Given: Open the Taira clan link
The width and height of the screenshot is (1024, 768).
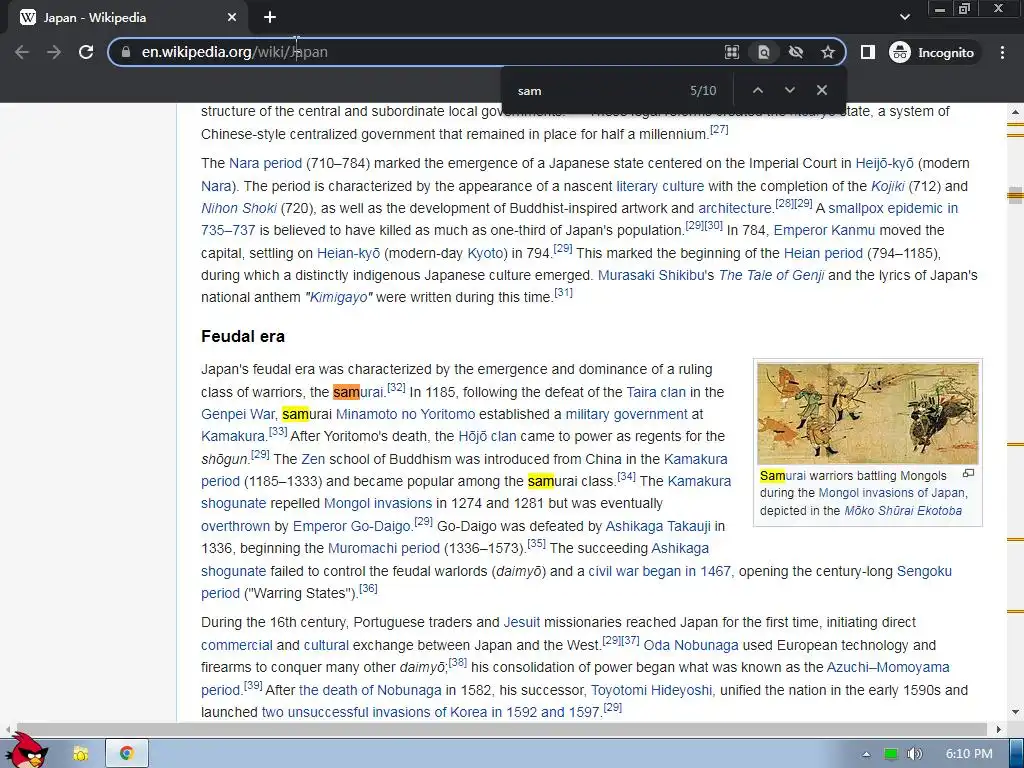Looking at the screenshot, I should pyautogui.click(x=656, y=392).
